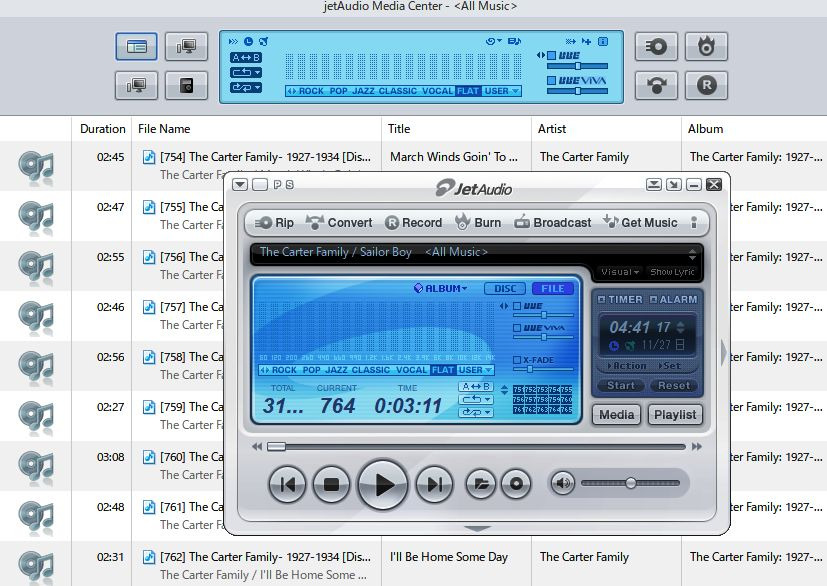Click the round R record icon at top right
The height and width of the screenshot is (586, 827).
[x=706, y=85]
